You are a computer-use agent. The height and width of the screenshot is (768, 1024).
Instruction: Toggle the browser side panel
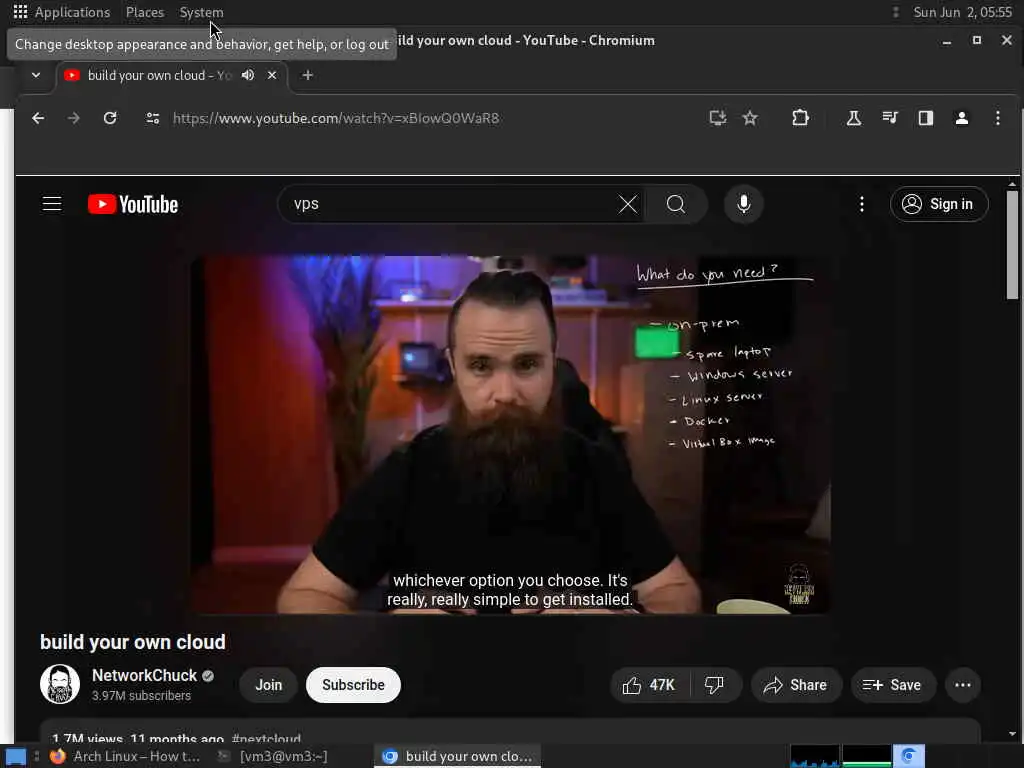925,118
